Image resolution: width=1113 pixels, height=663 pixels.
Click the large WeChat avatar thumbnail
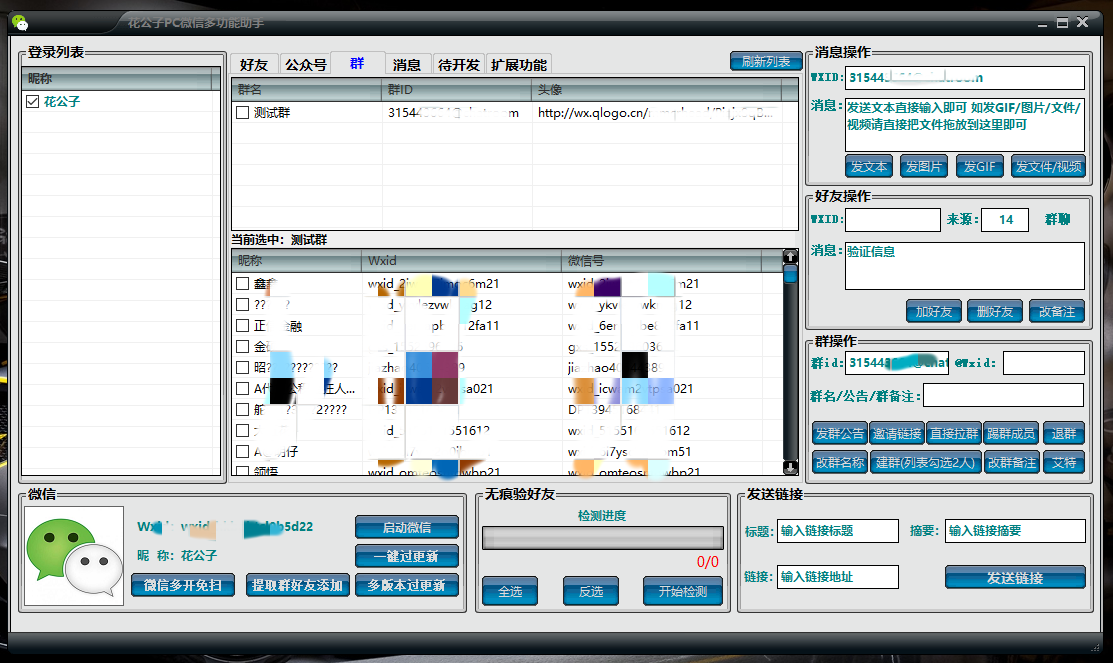(74, 556)
